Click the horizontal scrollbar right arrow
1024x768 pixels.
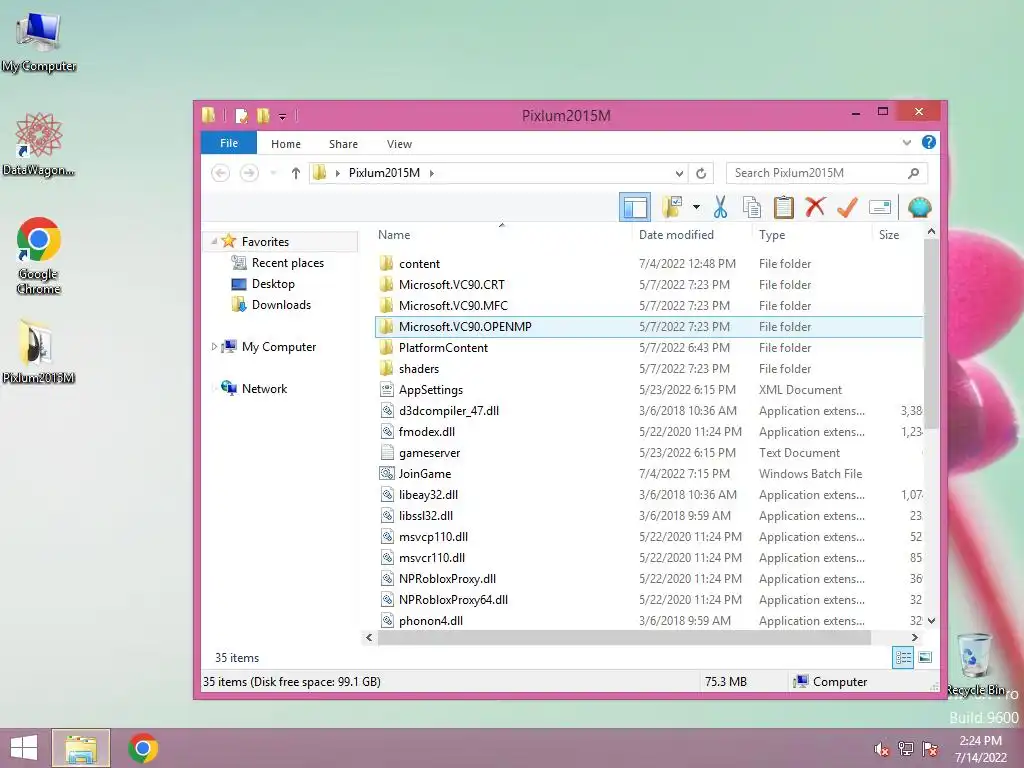(914, 637)
